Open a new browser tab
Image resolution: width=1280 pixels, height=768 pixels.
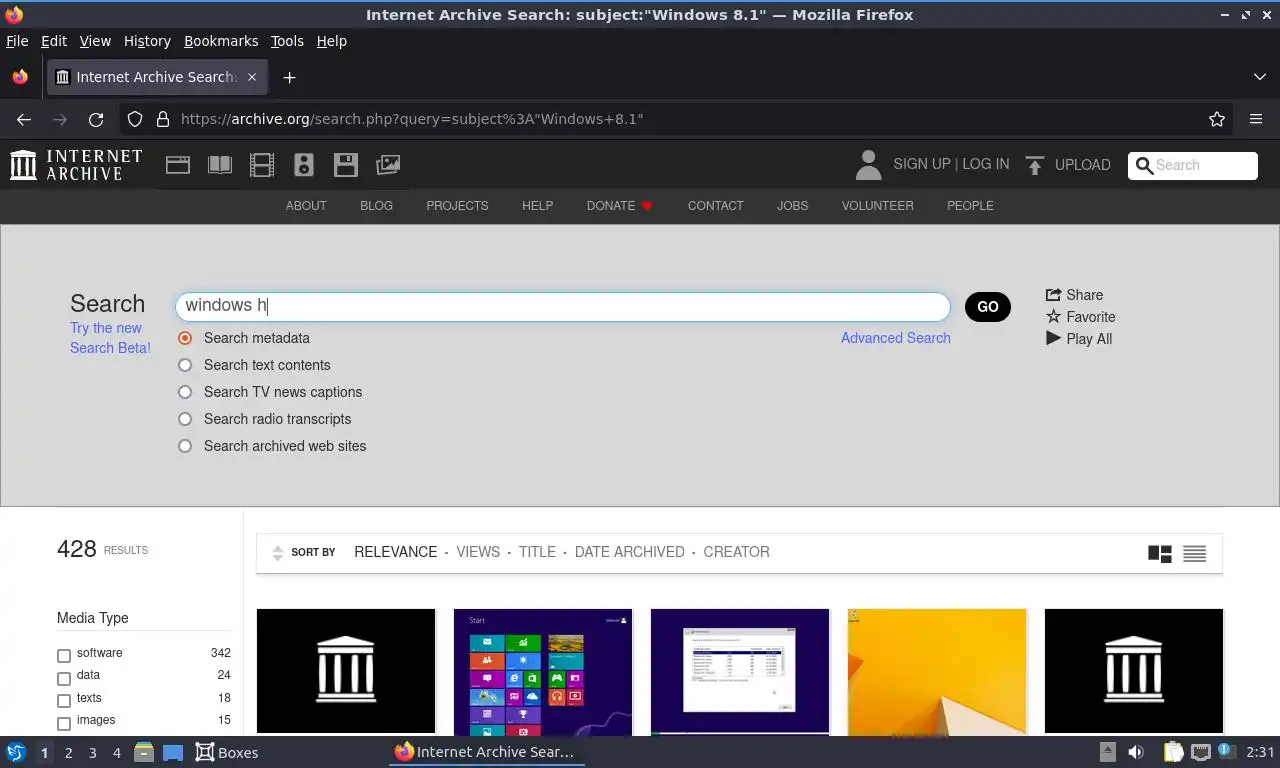(289, 77)
